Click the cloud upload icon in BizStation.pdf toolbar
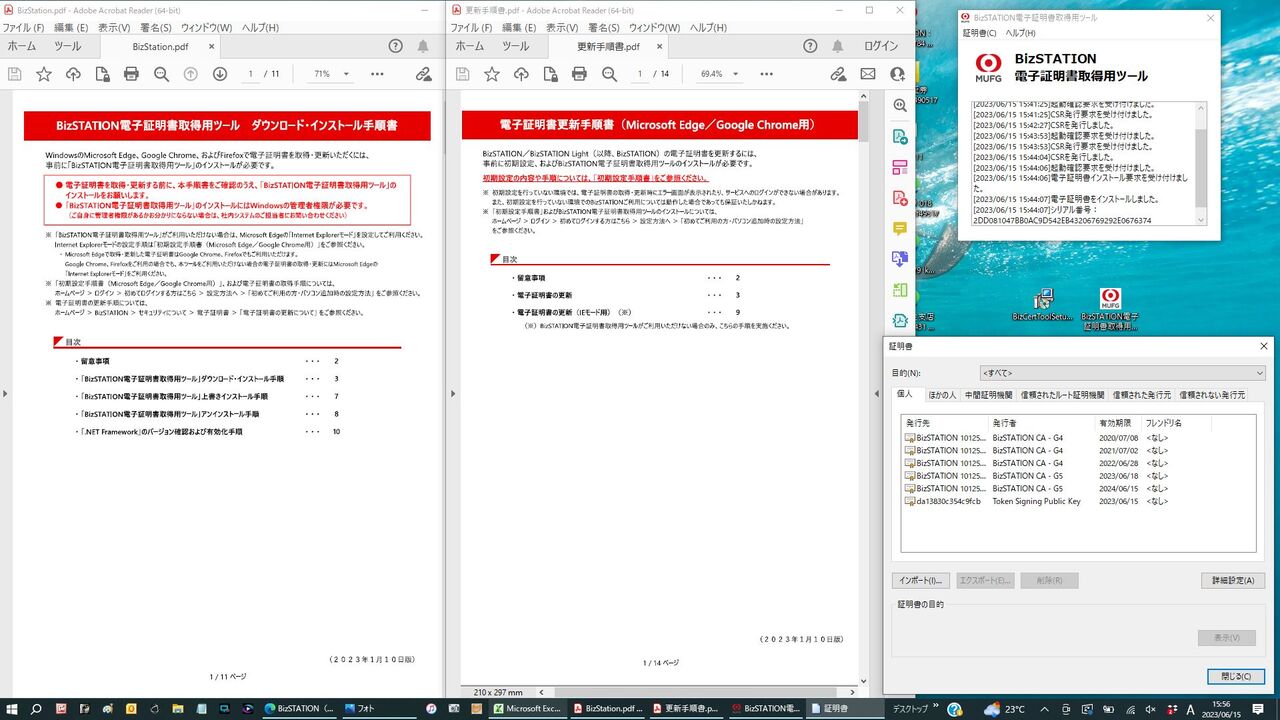The image size is (1280, 720). [x=73, y=74]
